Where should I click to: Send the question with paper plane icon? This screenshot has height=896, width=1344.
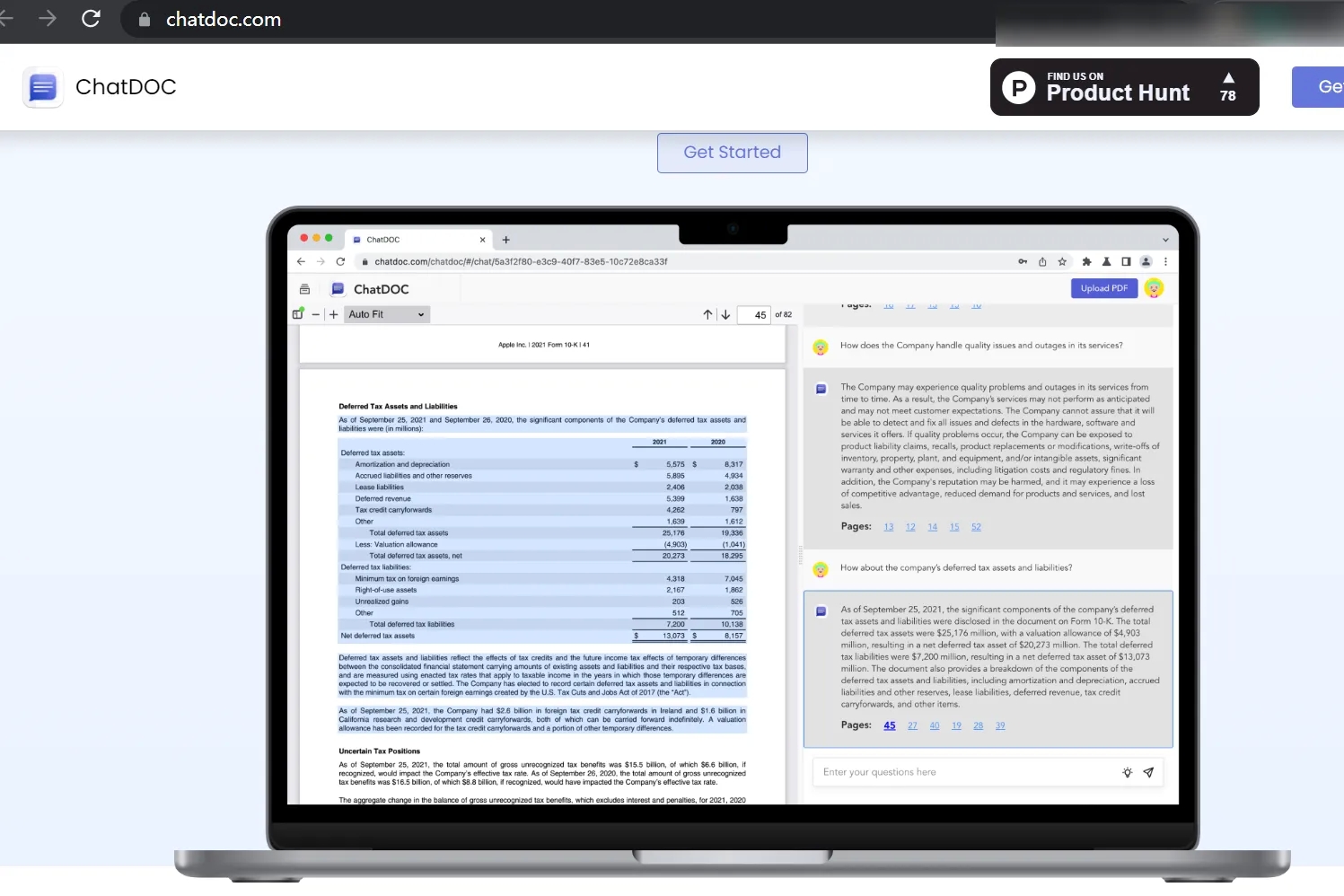tap(1148, 772)
